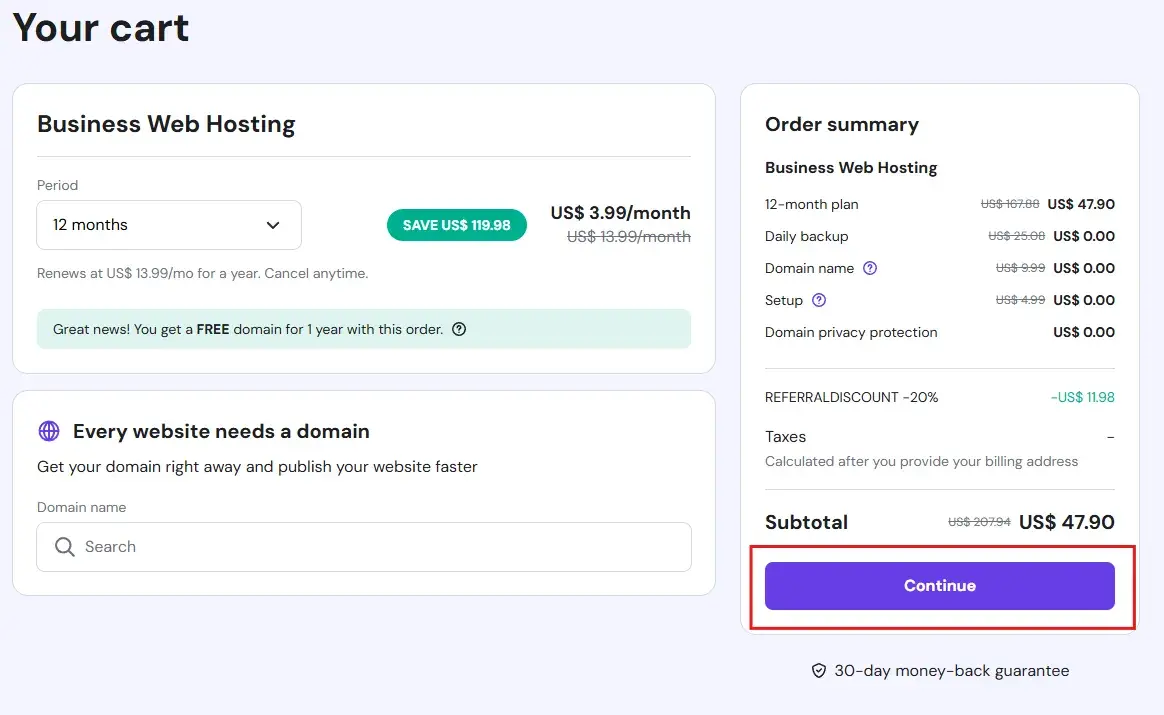Click the US$ 3.99/month price

620,213
